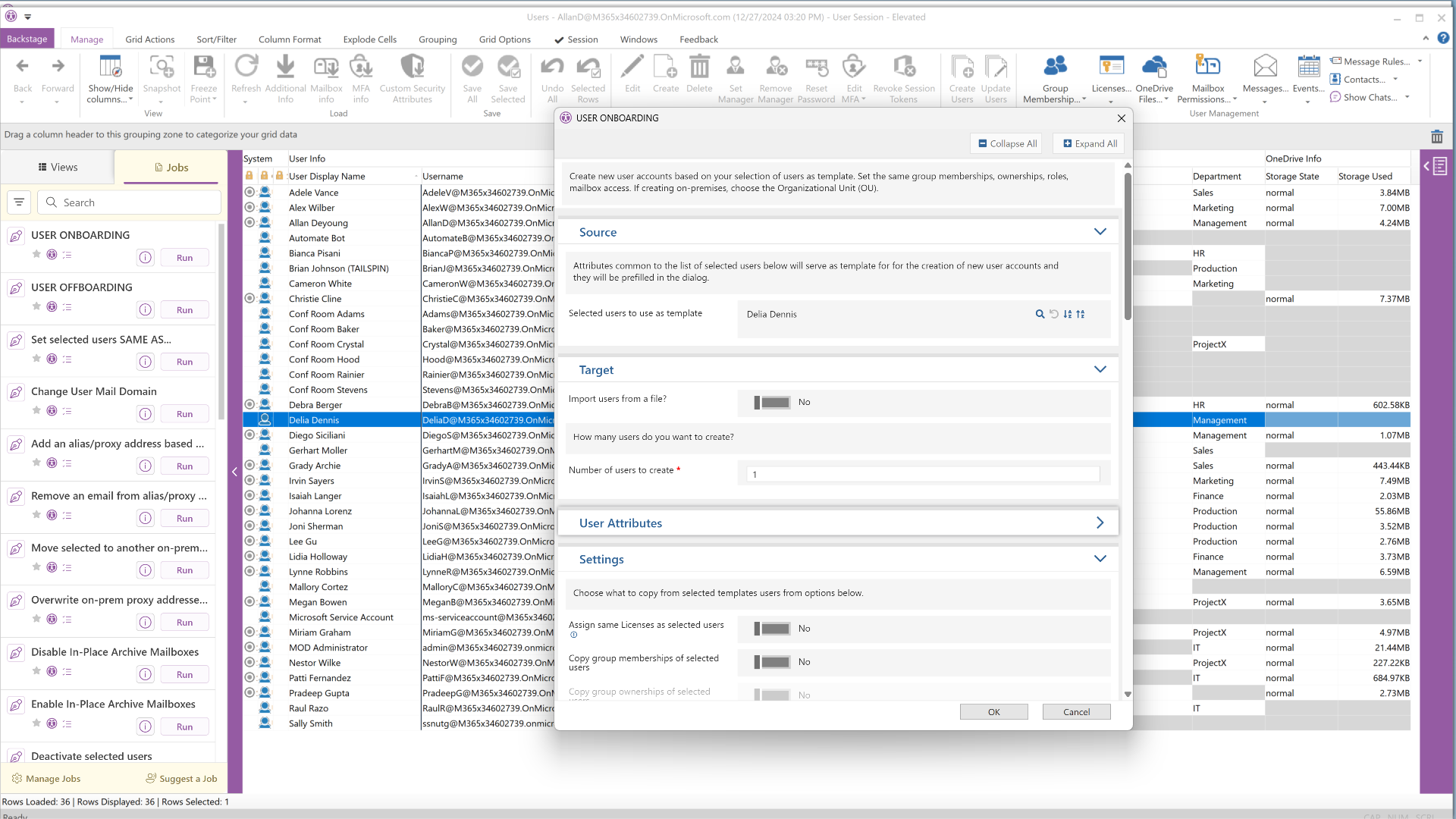The height and width of the screenshot is (819, 1456).
Task: Open the Sort/Filter ribbon tab
Action: click(x=216, y=39)
